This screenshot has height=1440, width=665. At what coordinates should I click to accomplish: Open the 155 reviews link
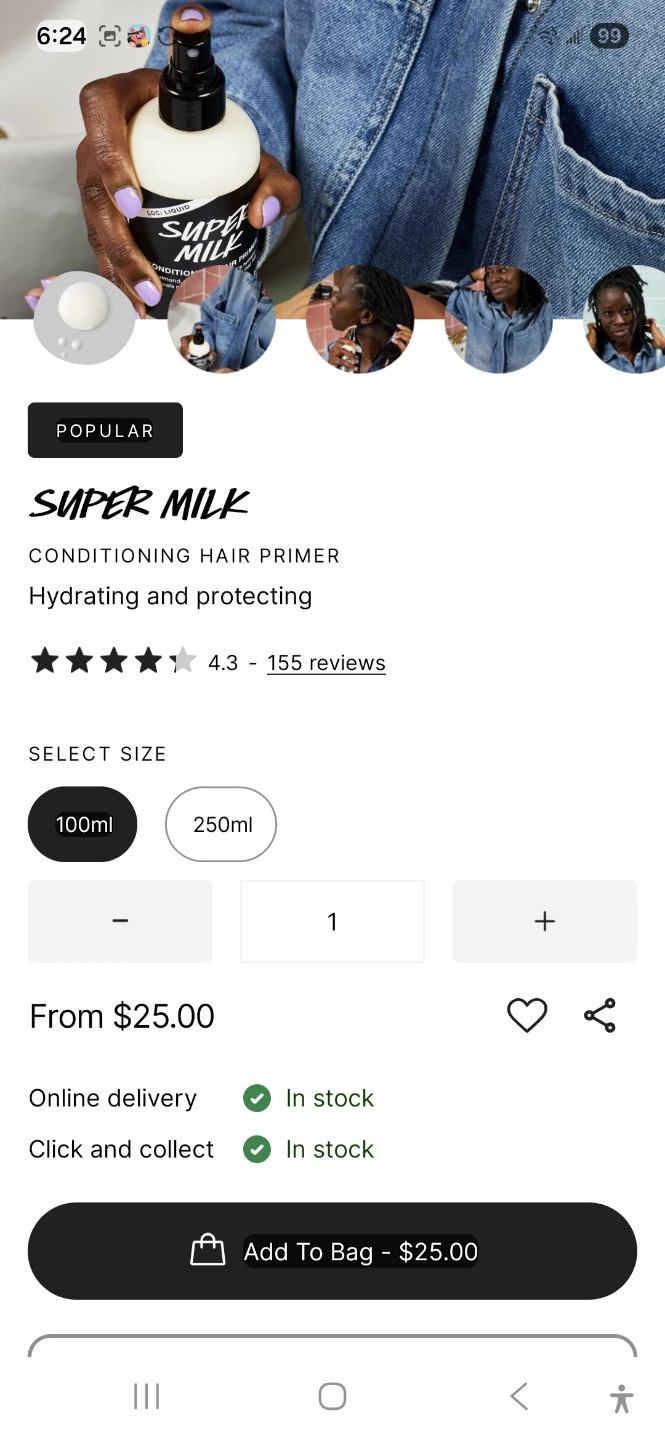[326, 663]
